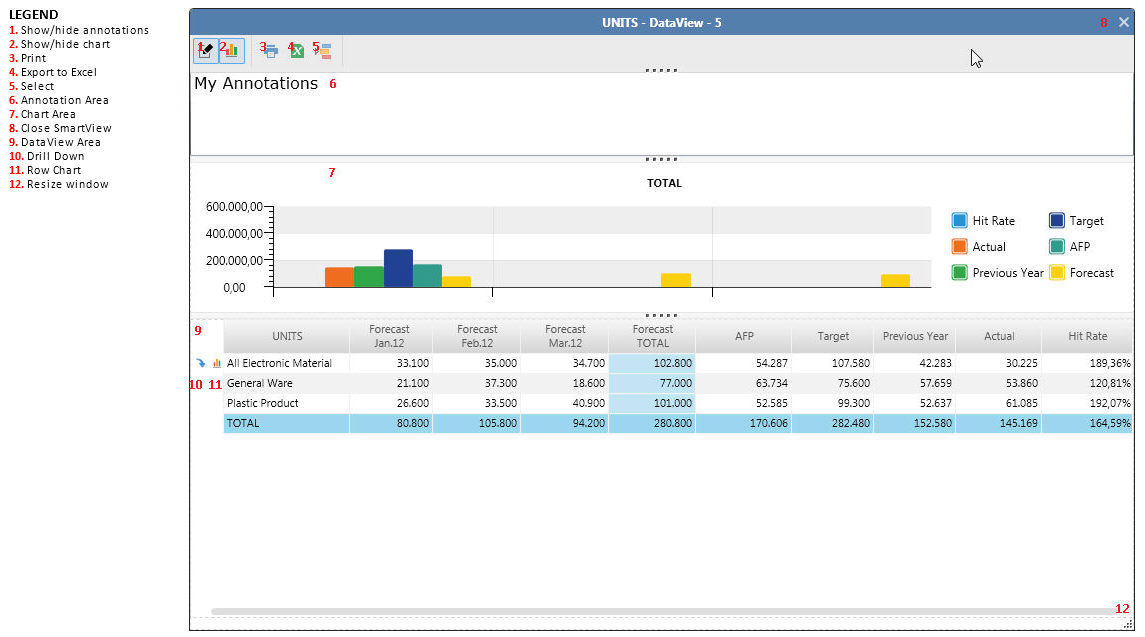Screen dimensions: 1145x637
Task: Click the cell with value 37.300
Action: coord(477,383)
